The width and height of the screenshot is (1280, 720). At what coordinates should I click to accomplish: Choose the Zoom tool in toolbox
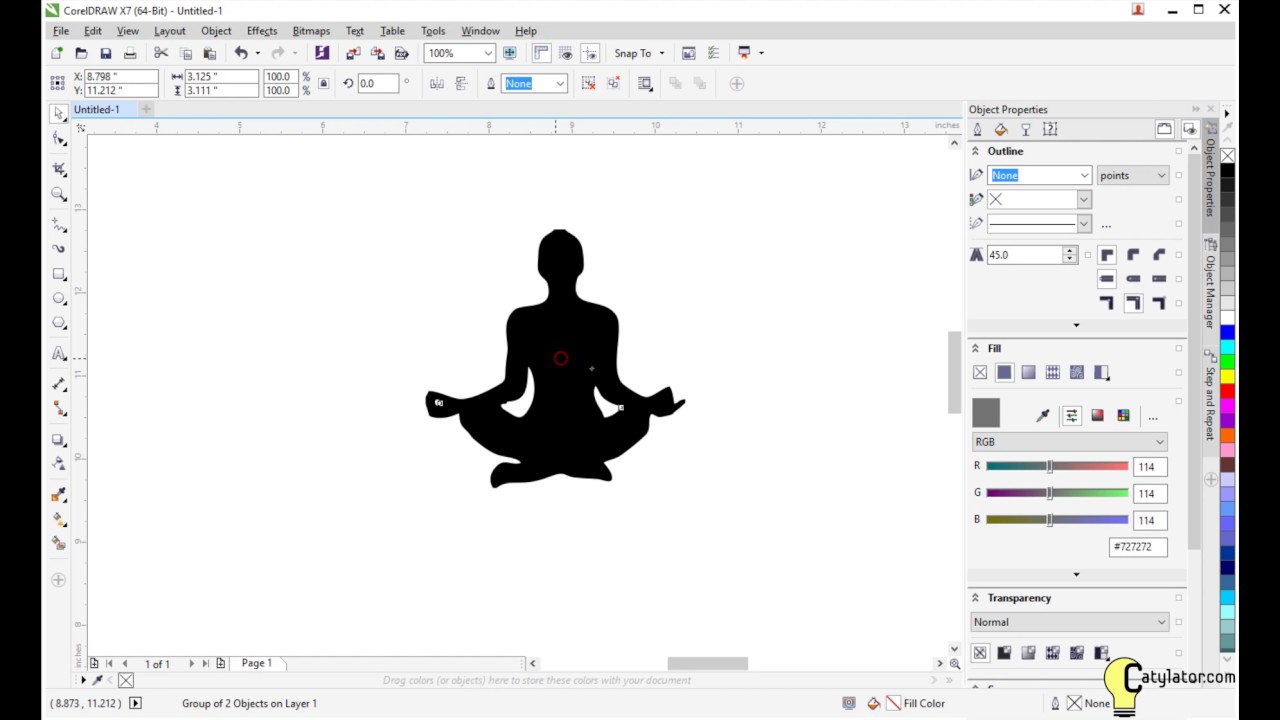click(x=59, y=195)
